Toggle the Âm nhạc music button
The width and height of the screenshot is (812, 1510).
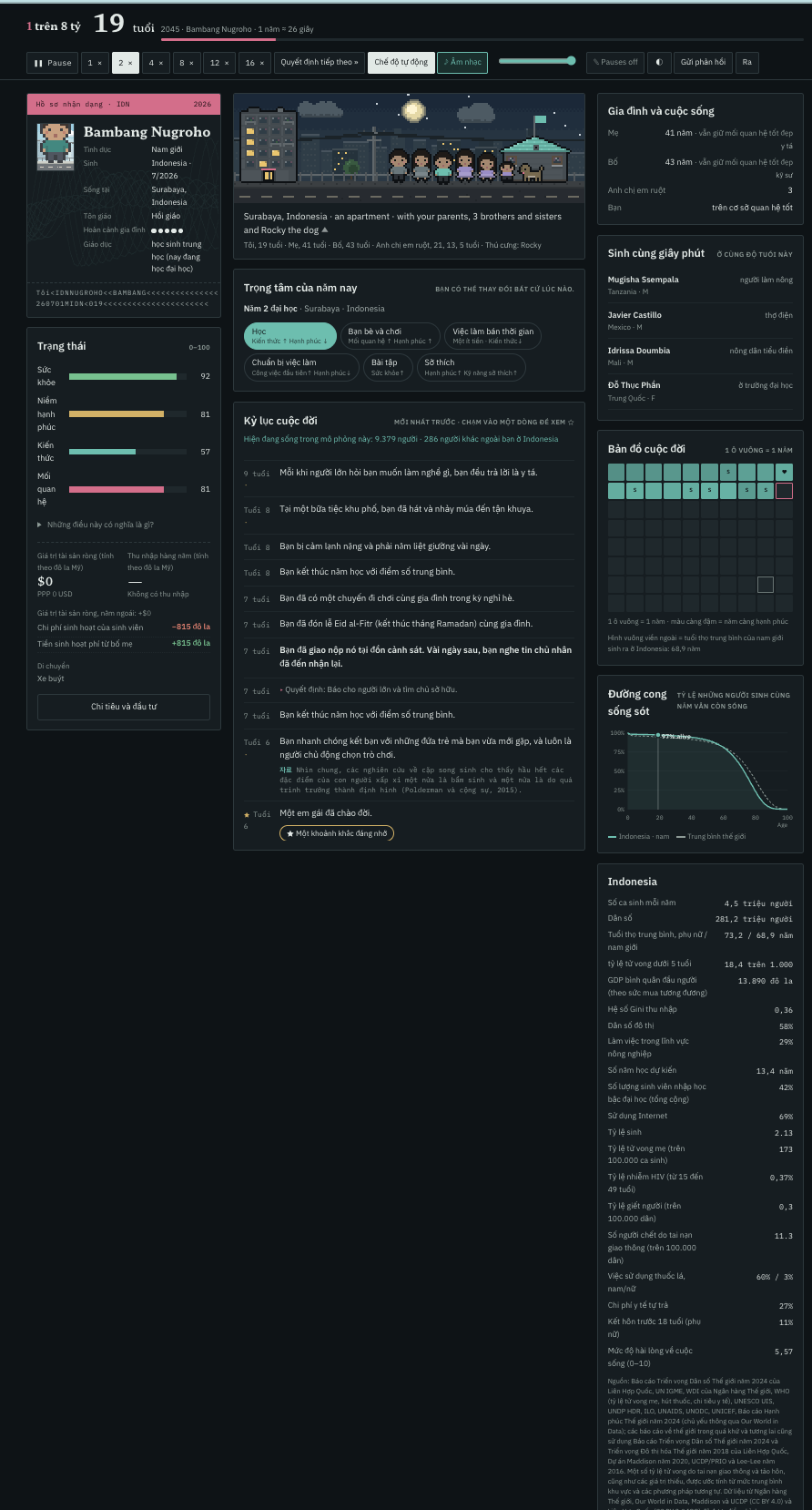462,63
